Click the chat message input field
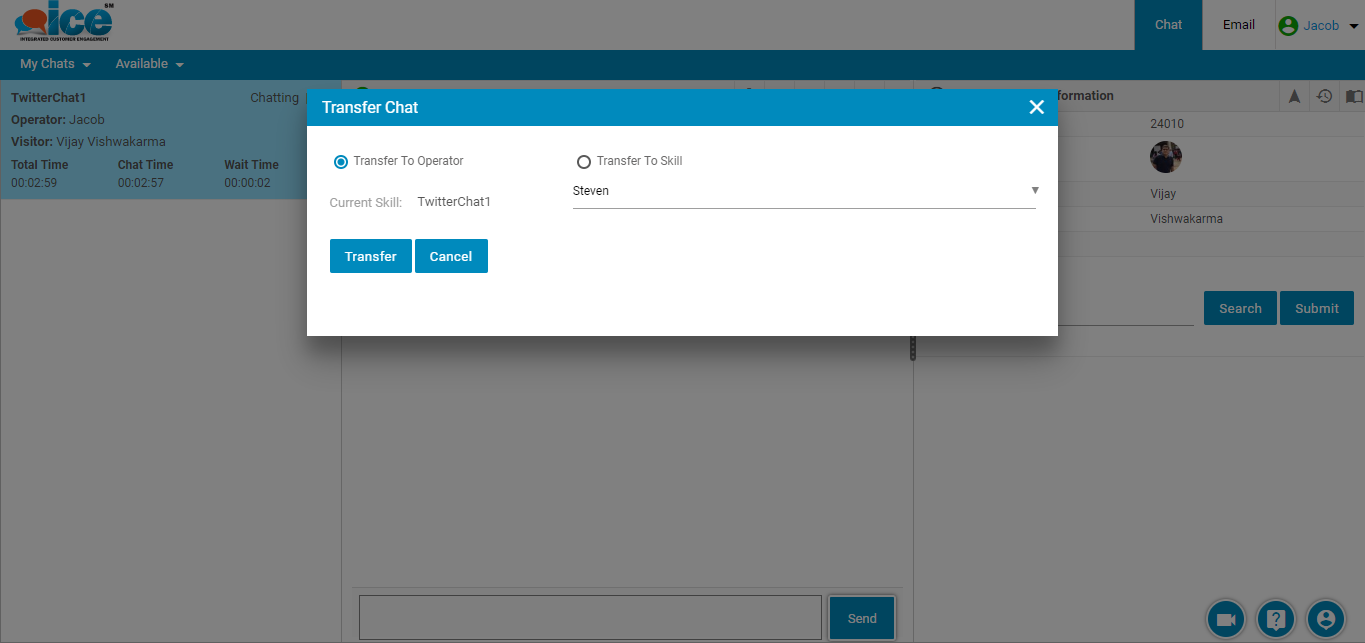The image size is (1365, 643). [590, 617]
